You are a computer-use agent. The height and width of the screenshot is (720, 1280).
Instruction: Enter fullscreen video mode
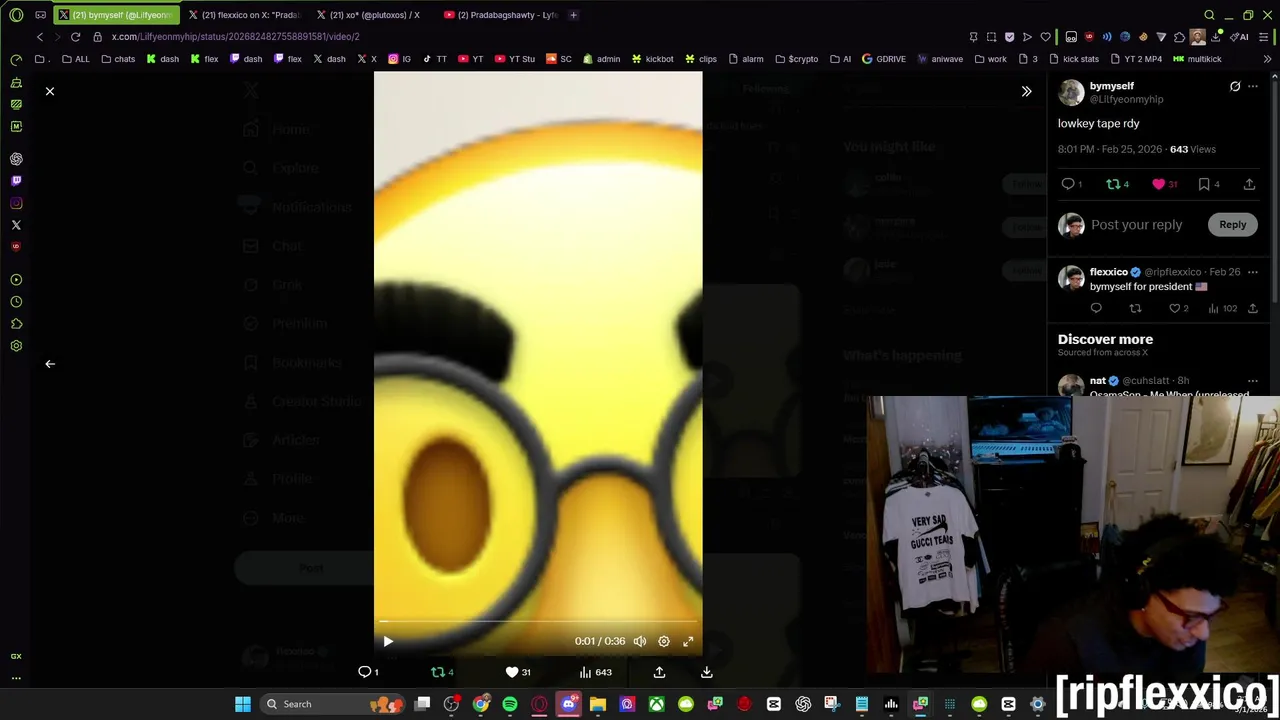point(688,641)
